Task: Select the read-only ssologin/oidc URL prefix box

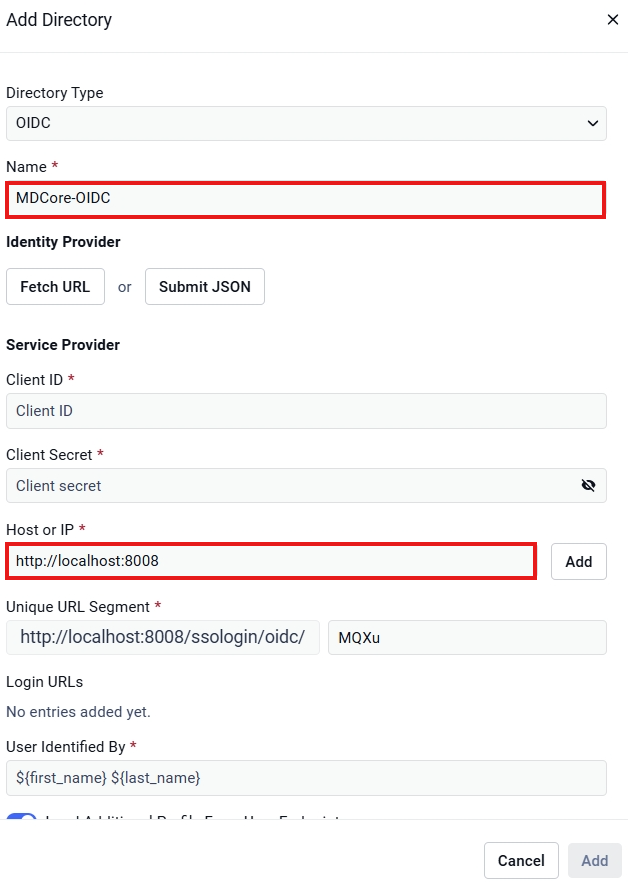Action: click(x=163, y=637)
